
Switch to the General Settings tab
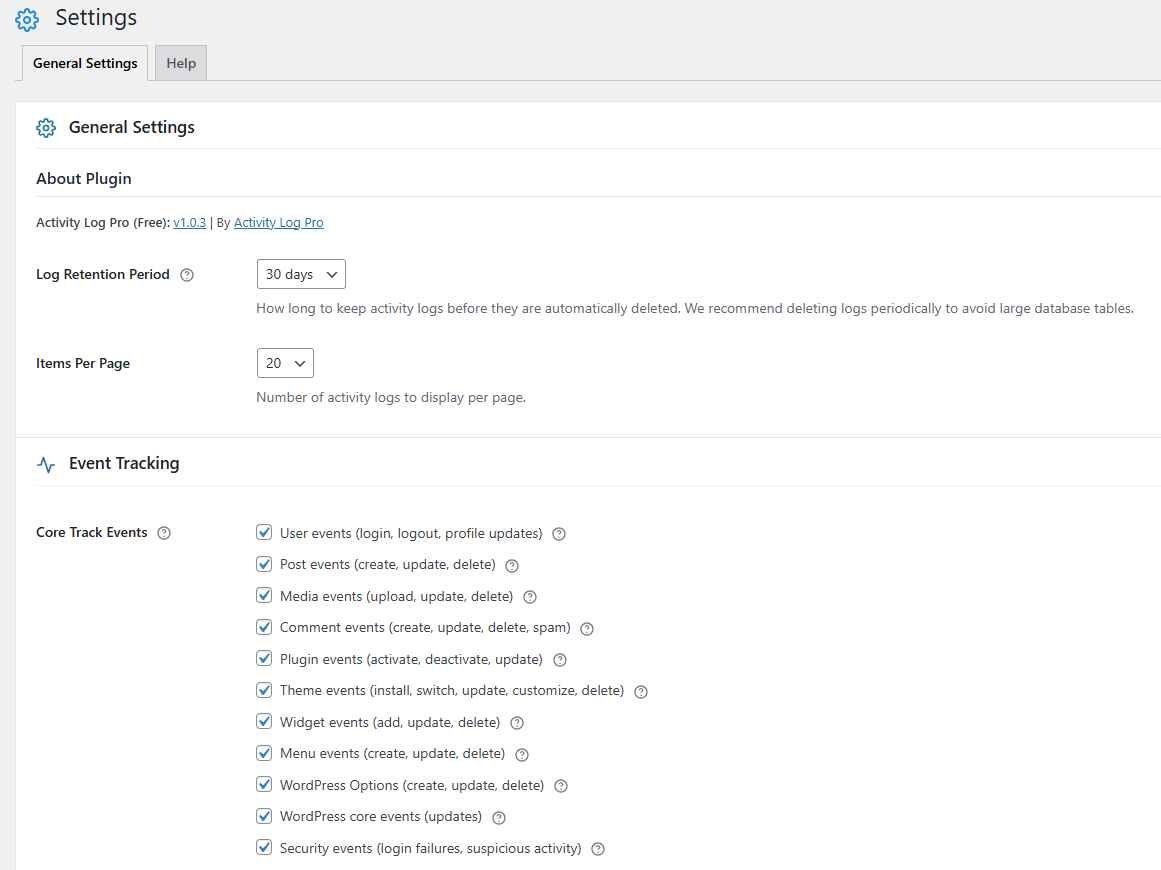pyautogui.click(x=85, y=63)
